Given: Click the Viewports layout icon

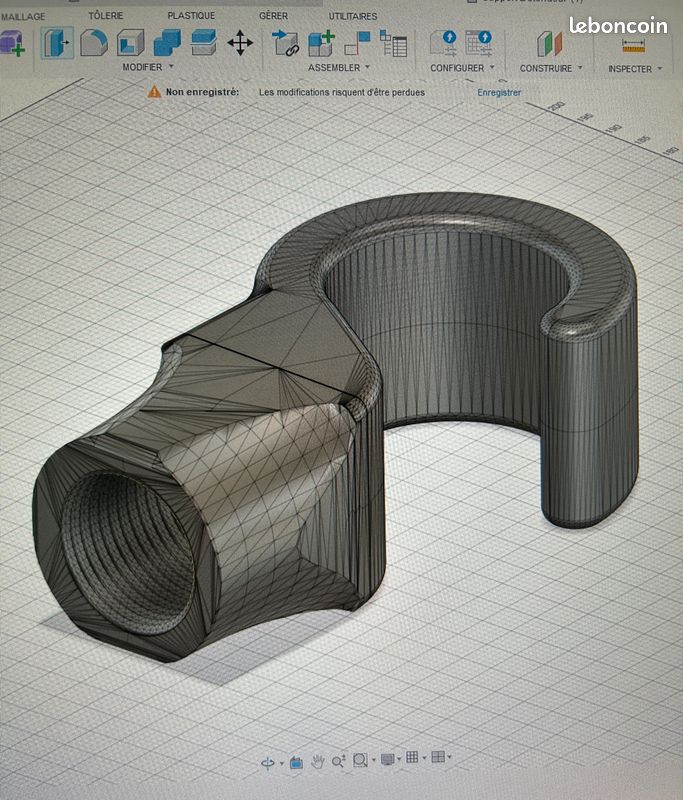Looking at the screenshot, I should pyautogui.click(x=438, y=757).
